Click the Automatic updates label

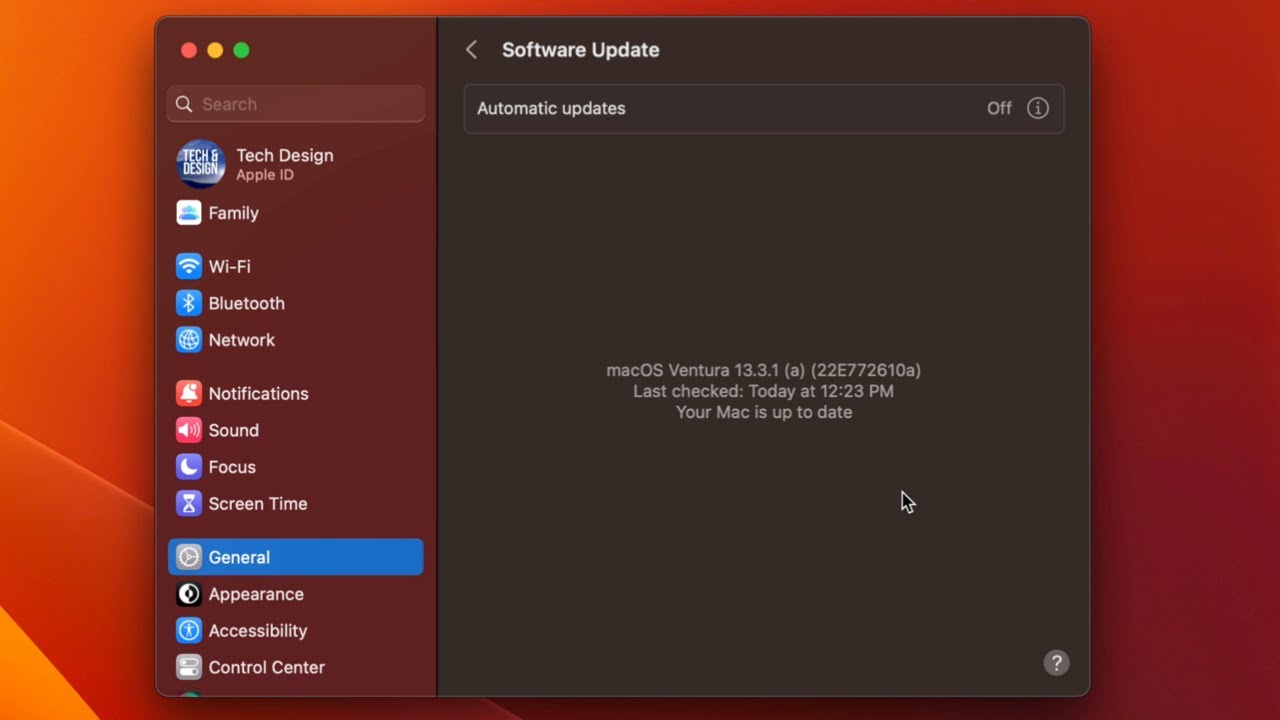551,108
